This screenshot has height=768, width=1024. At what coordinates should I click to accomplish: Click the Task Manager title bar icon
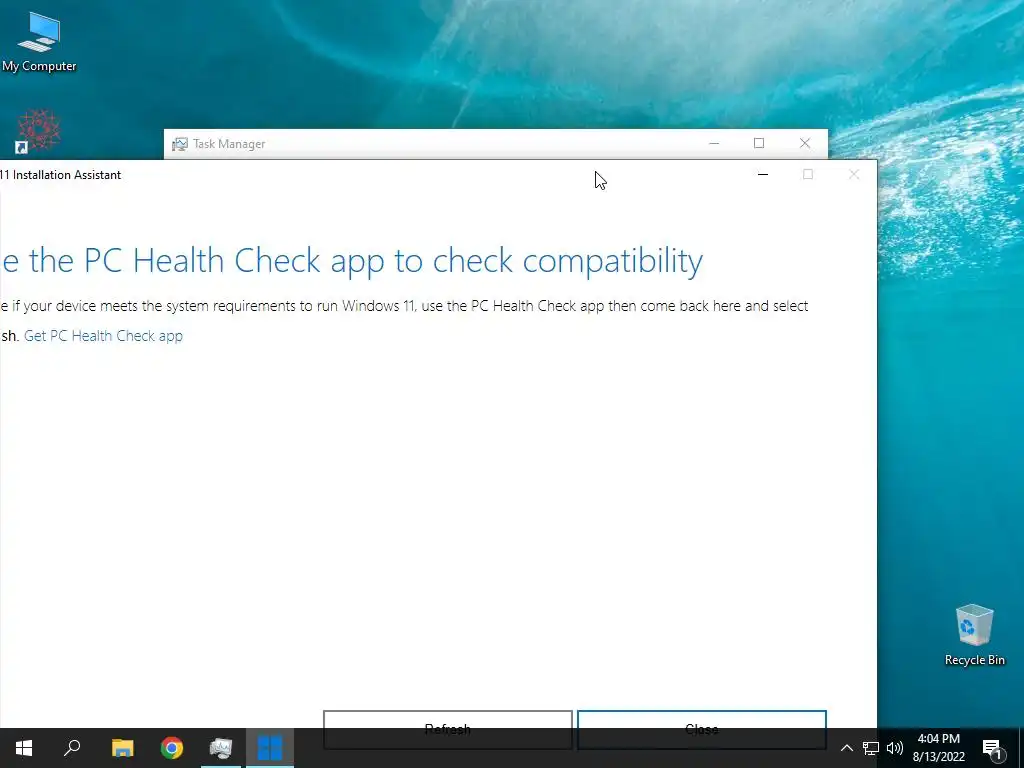180,144
